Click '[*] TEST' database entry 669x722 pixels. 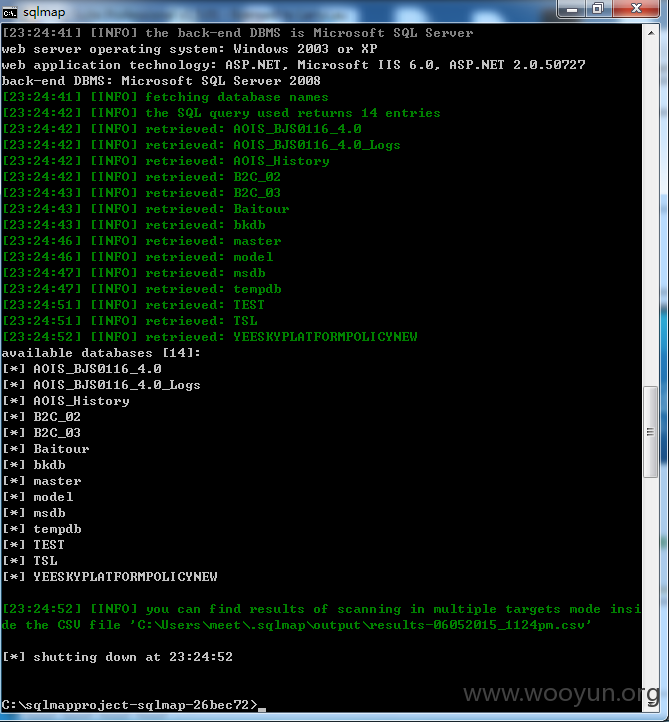(x=34, y=545)
